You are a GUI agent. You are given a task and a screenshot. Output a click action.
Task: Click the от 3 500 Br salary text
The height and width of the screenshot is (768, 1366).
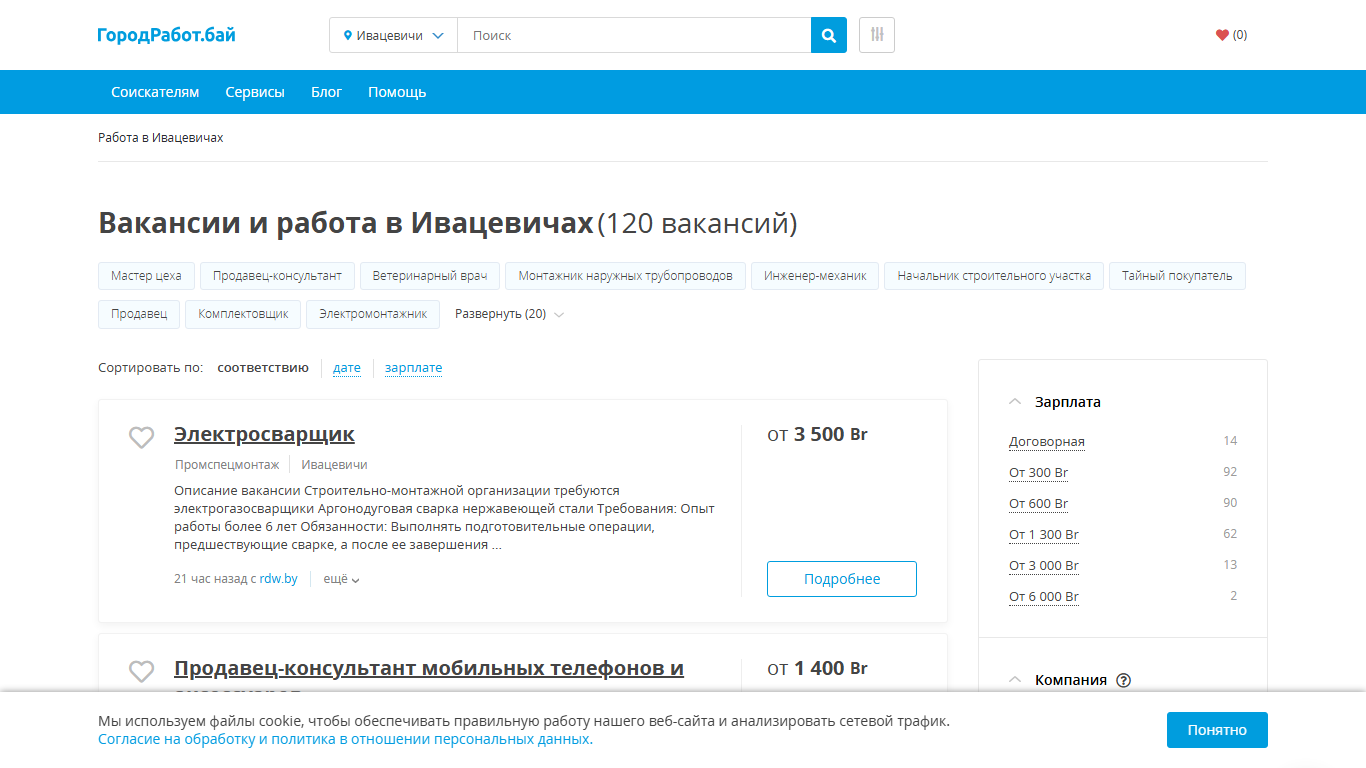[x=817, y=434]
